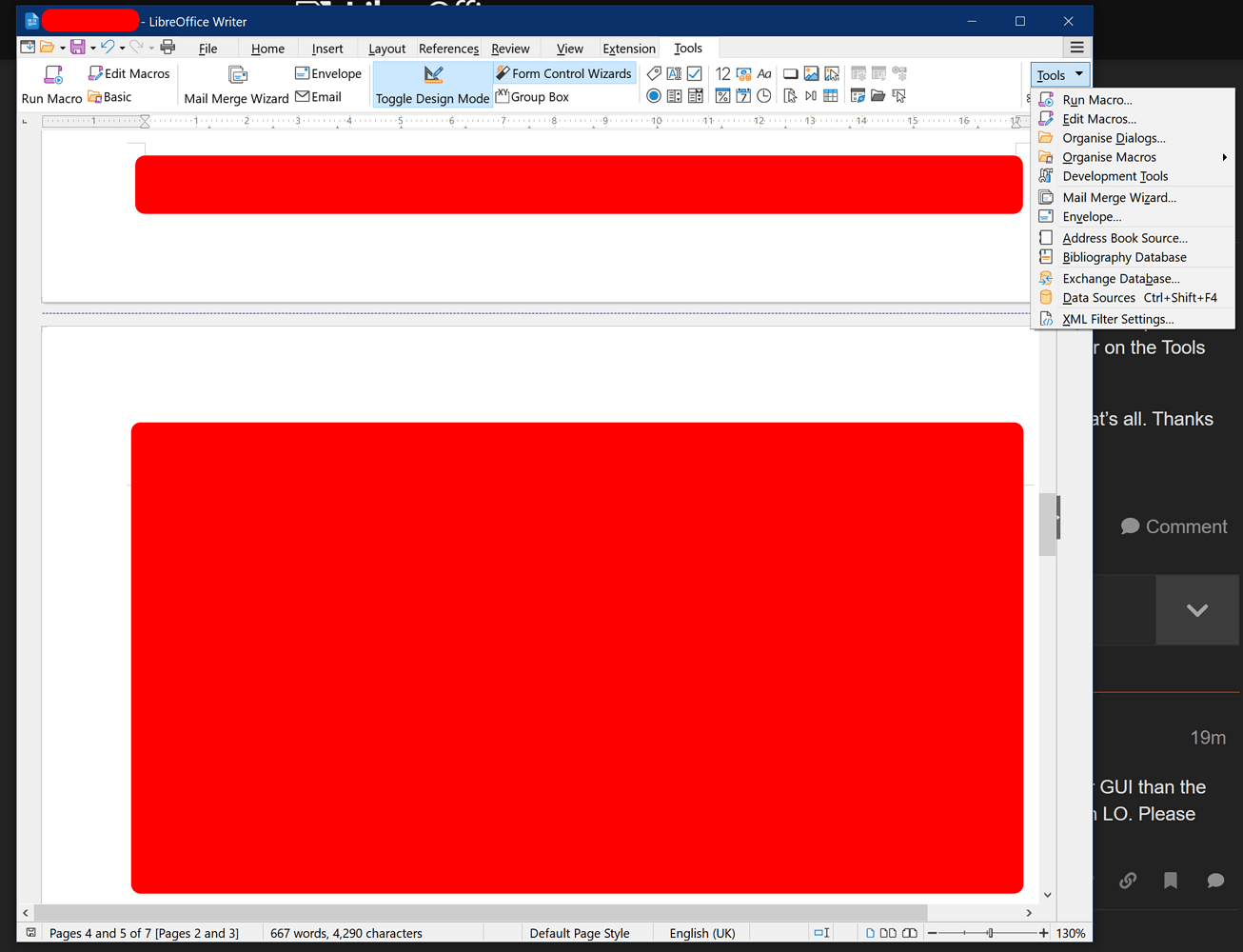Click the Print icon in quick toolbar
Screen dimensions: 1243x952
click(168, 47)
